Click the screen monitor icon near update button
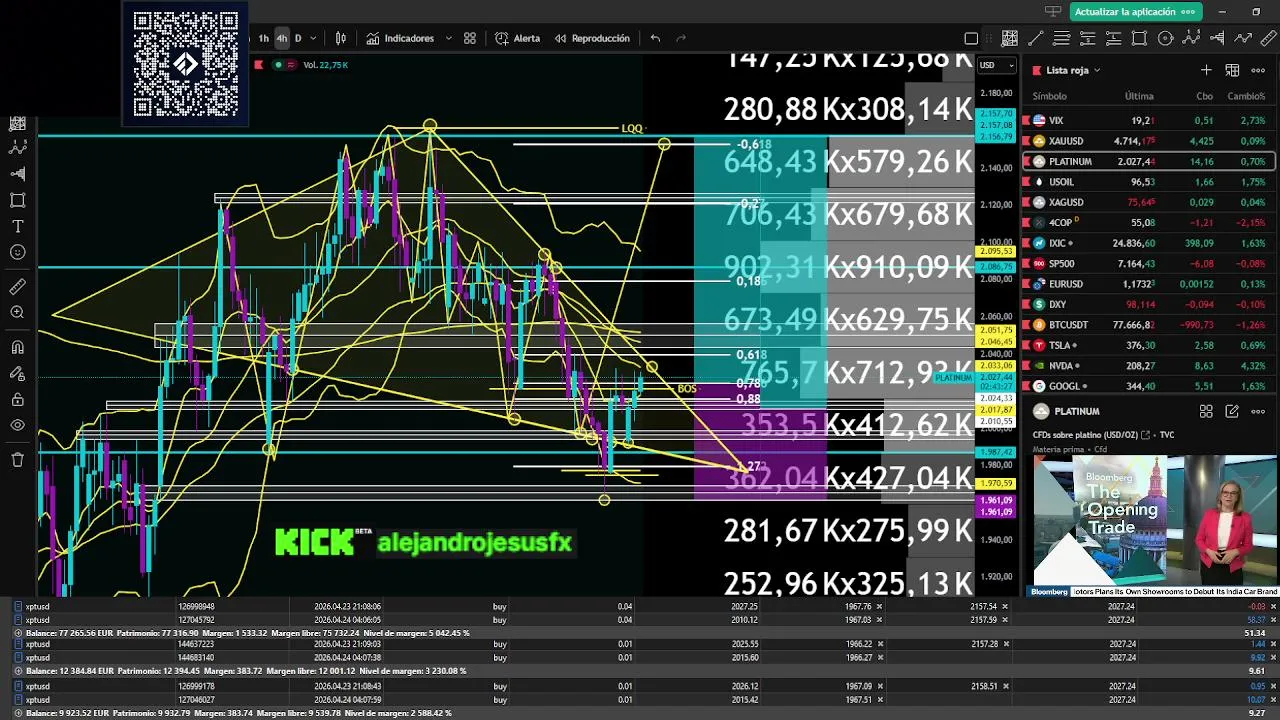The image size is (1280, 720). (x=1052, y=11)
